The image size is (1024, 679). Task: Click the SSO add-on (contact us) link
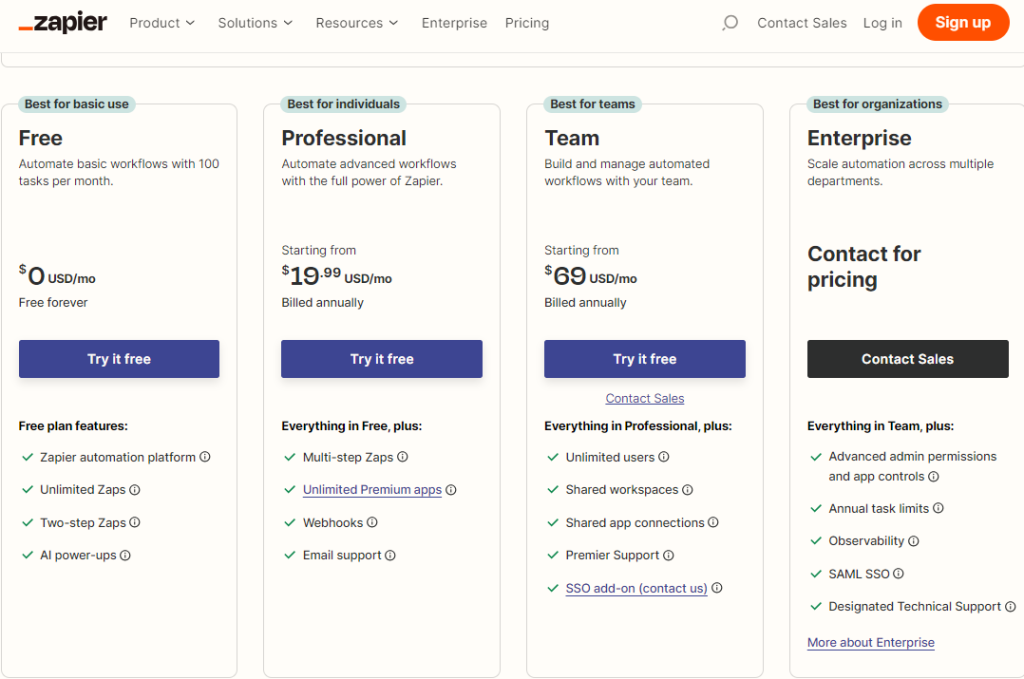(636, 588)
